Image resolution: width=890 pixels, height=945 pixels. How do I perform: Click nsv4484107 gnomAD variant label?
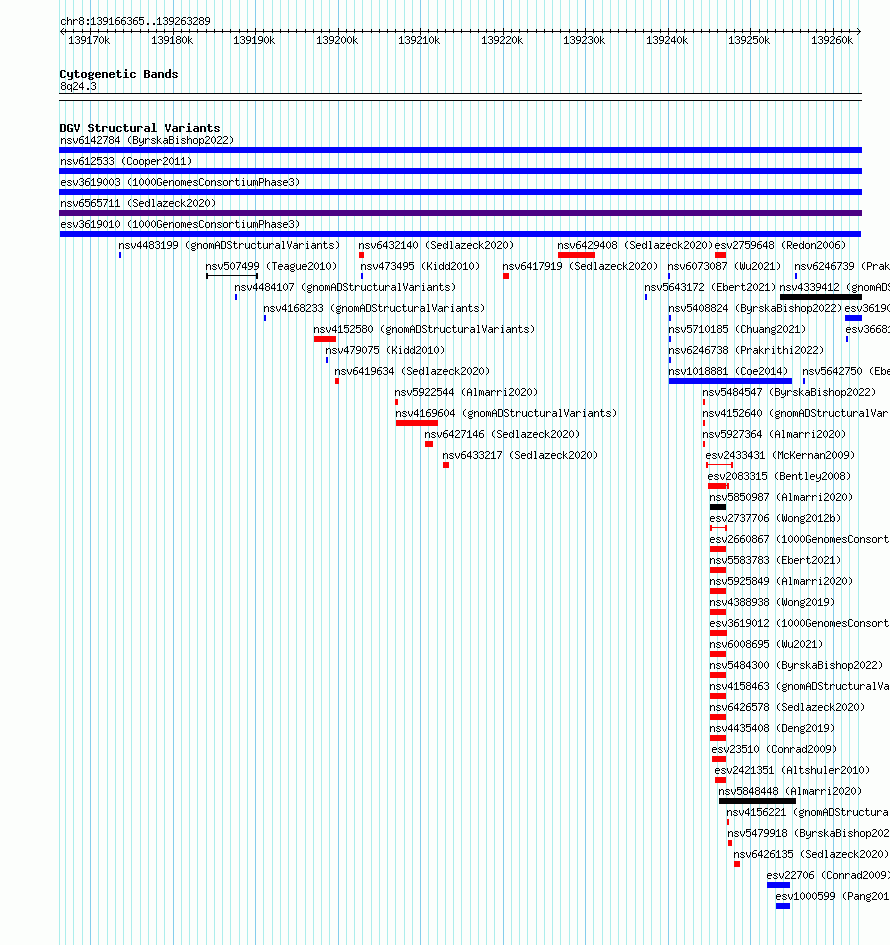pos(345,287)
